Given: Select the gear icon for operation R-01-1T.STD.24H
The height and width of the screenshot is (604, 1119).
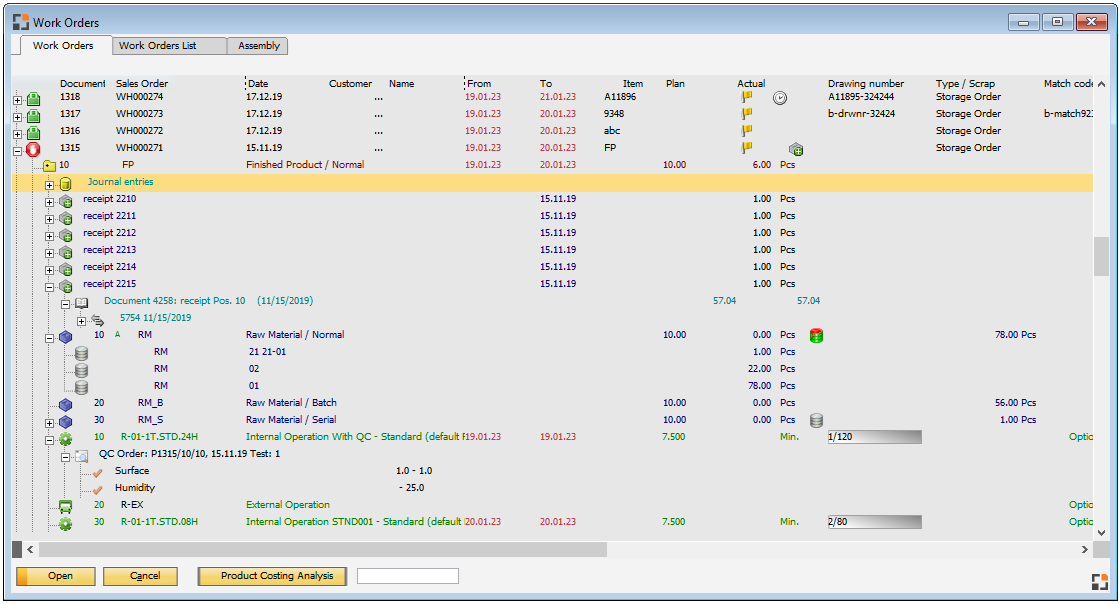Looking at the screenshot, I should pyautogui.click(x=65, y=438).
